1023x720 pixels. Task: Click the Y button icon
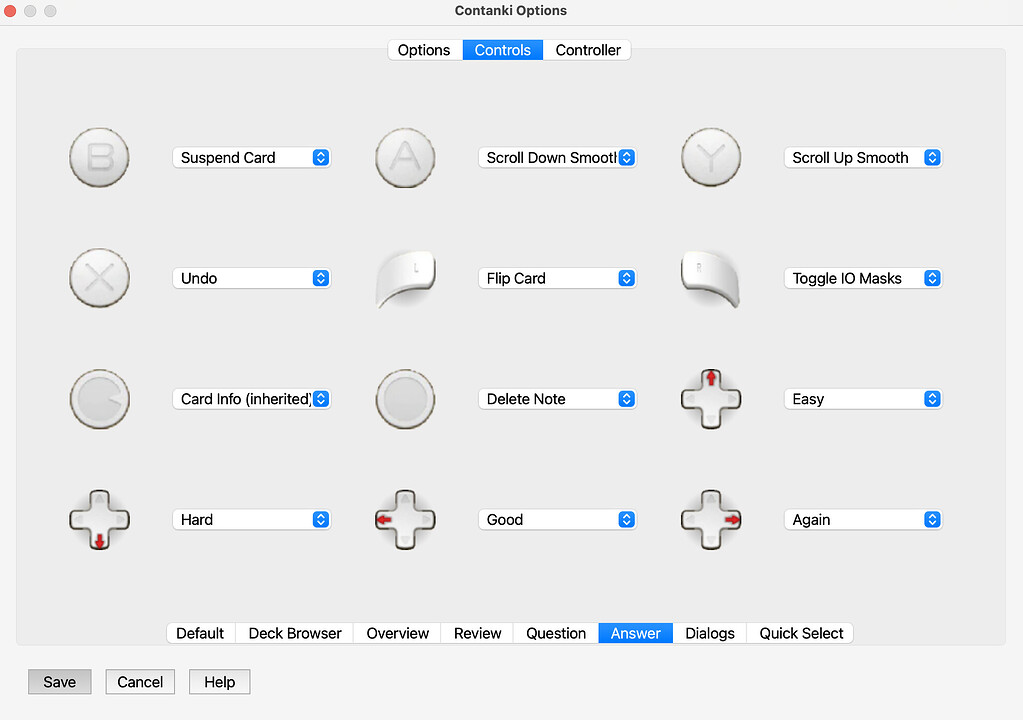click(710, 157)
